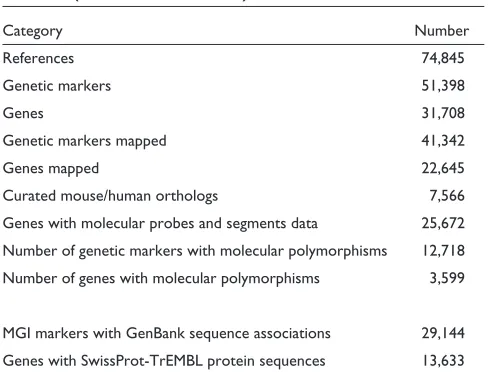Image resolution: width=488 pixels, height=380 pixels.
Task: Select the References row label
Action: coord(38,58)
